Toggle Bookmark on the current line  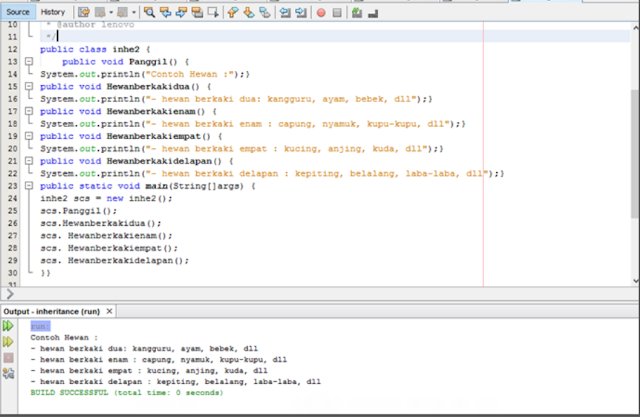[265, 13]
